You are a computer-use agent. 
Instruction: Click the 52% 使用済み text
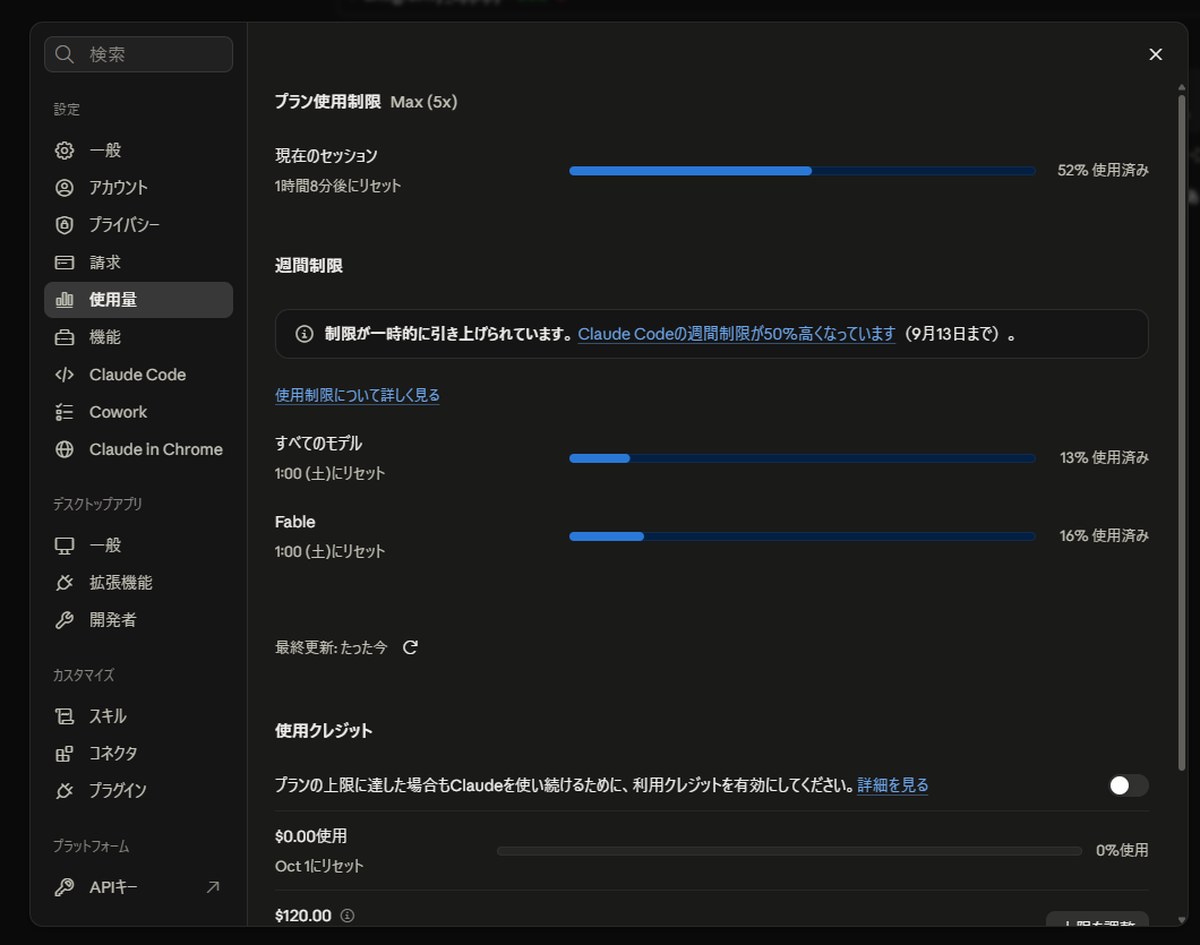(x=1103, y=170)
